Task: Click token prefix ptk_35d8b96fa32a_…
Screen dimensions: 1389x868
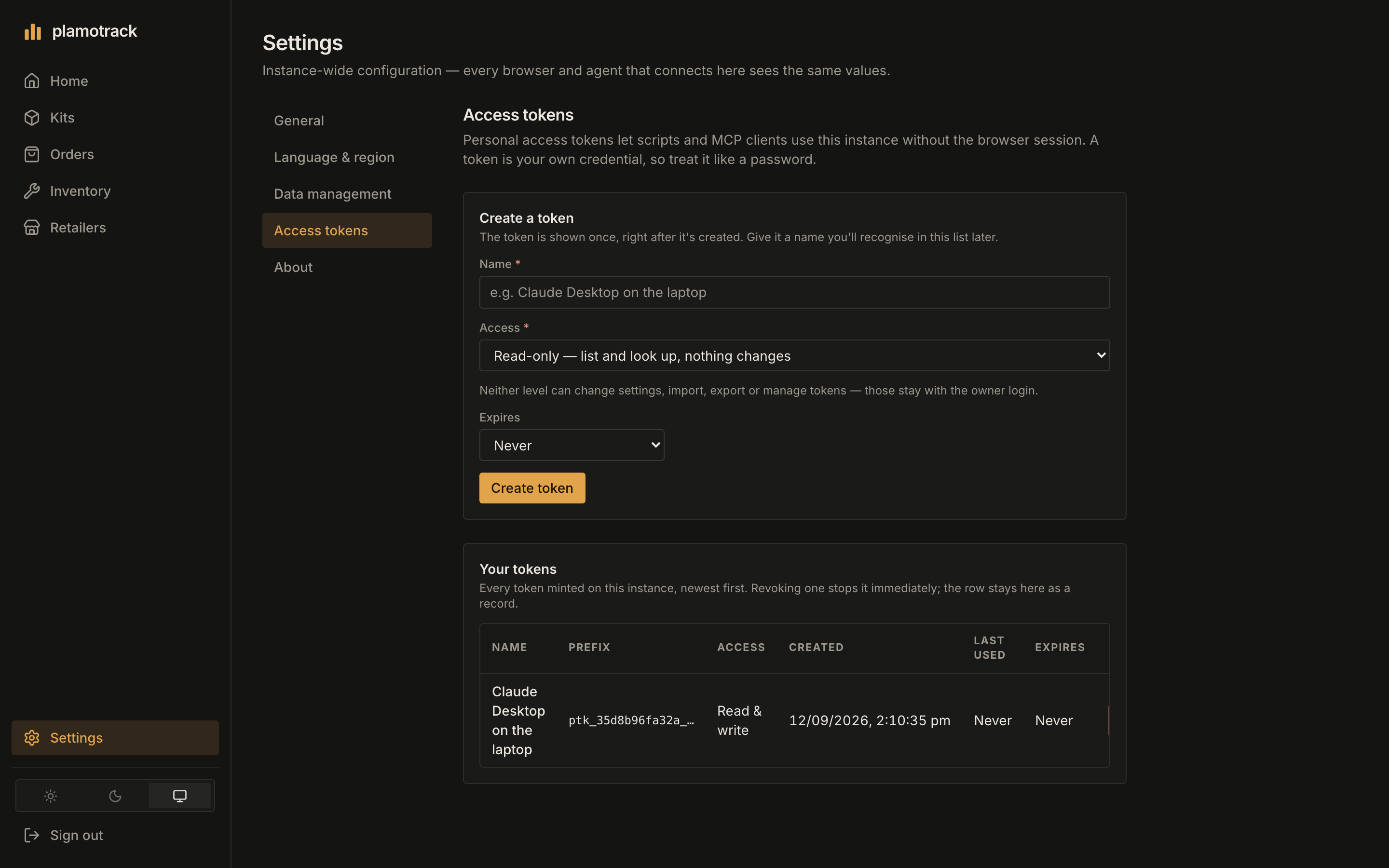Action: point(631,720)
